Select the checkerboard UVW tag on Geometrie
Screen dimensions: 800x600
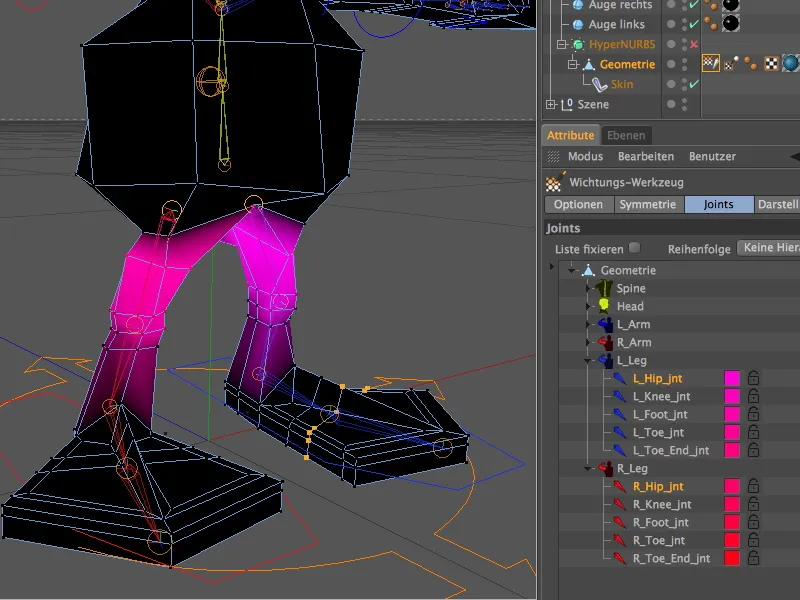coord(771,64)
